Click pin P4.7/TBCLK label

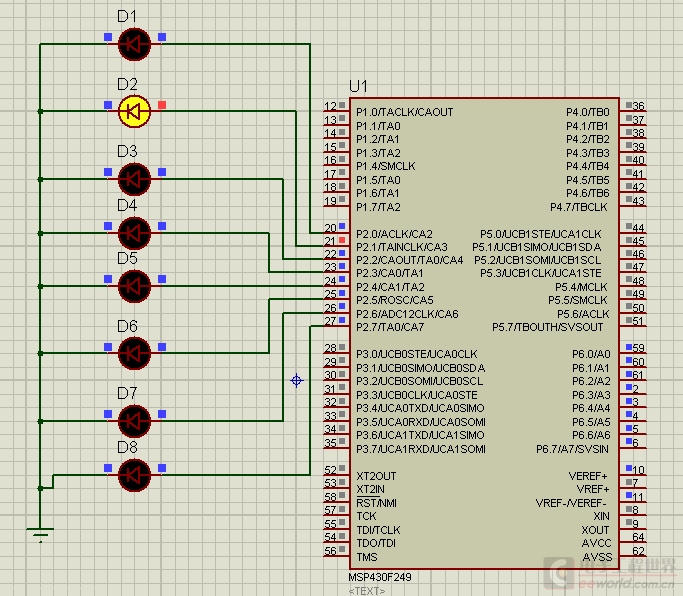pos(579,207)
